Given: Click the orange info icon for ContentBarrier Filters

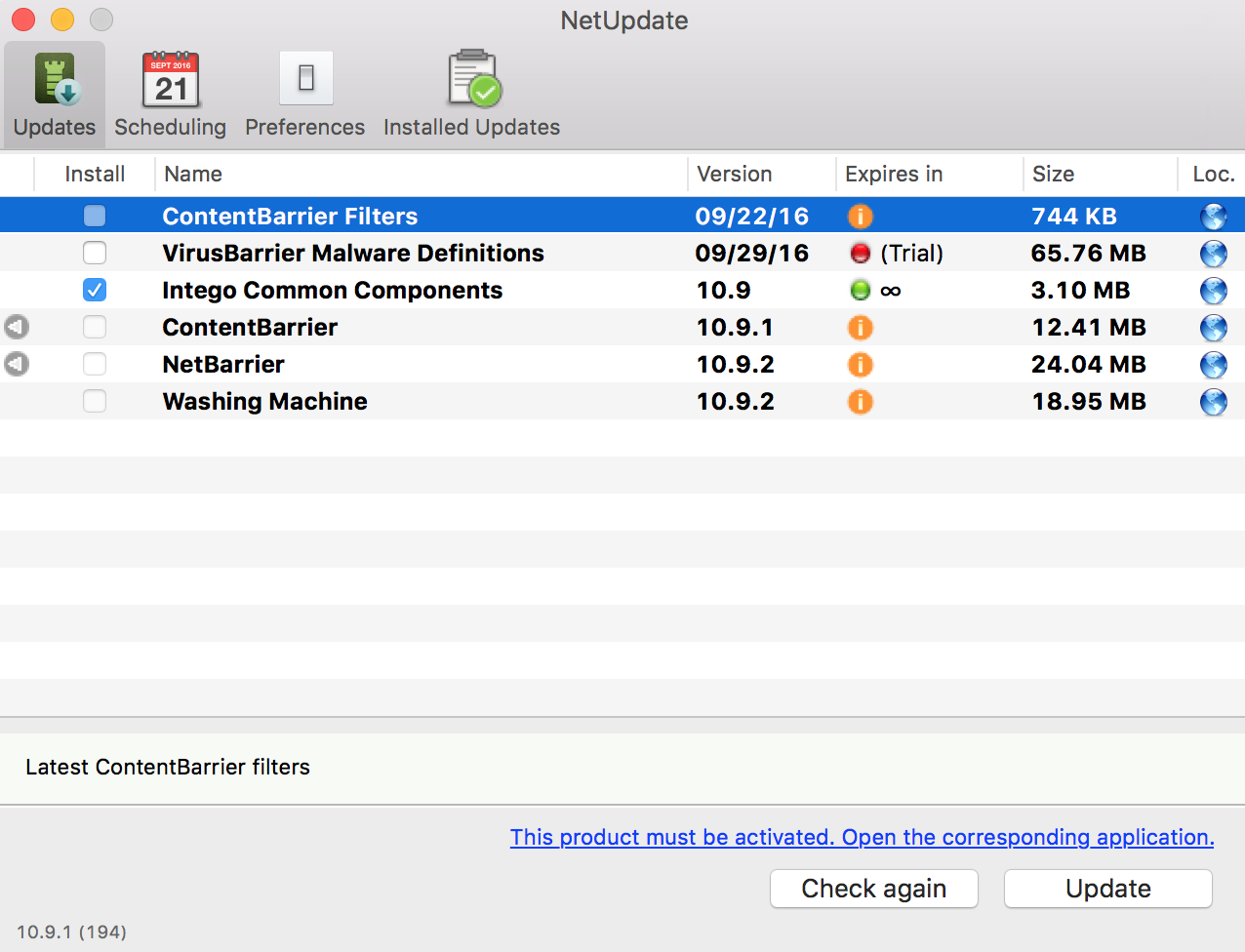Looking at the screenshot, I should point(861,216).
